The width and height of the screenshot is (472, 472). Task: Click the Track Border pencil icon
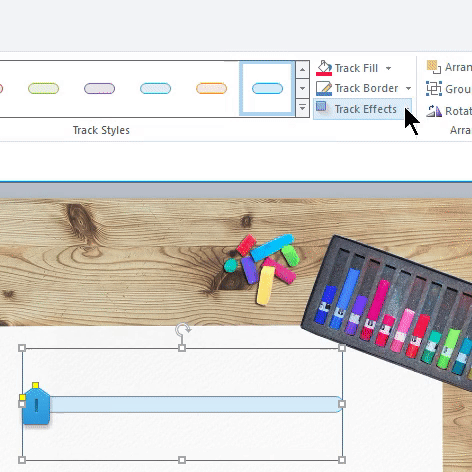[324, 88]
